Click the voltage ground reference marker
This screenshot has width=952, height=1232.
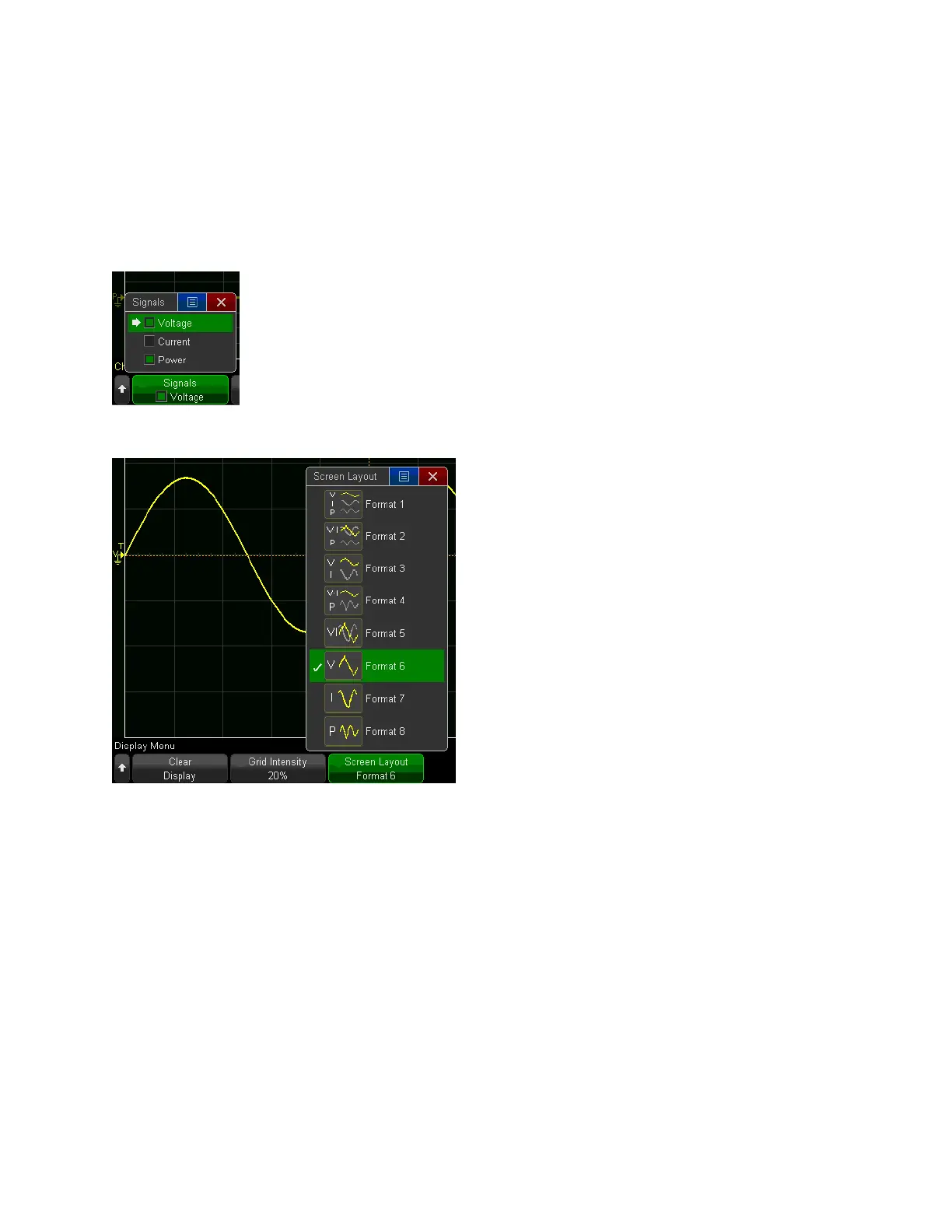[118, 555]
